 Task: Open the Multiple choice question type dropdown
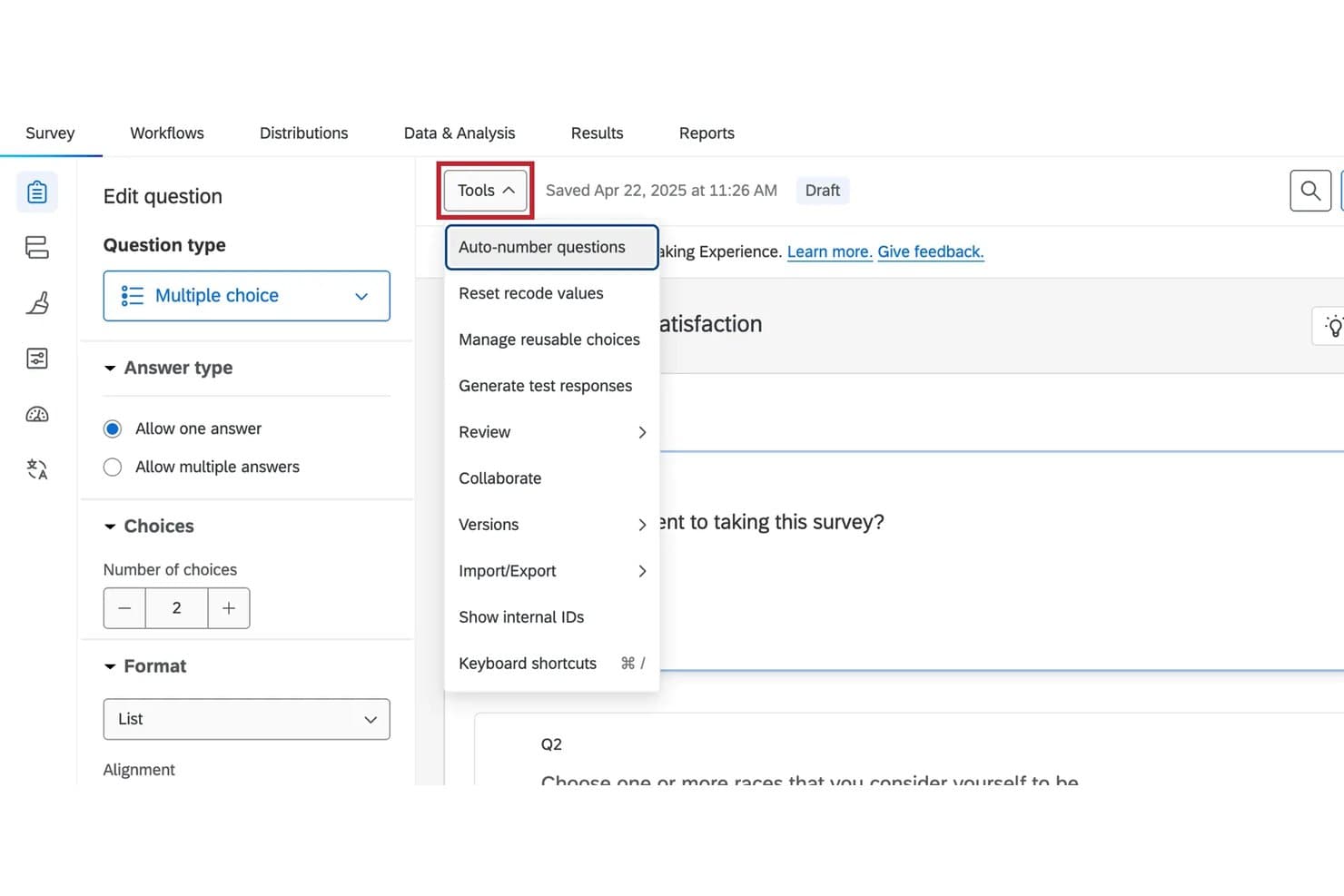(x=247, y=296)
